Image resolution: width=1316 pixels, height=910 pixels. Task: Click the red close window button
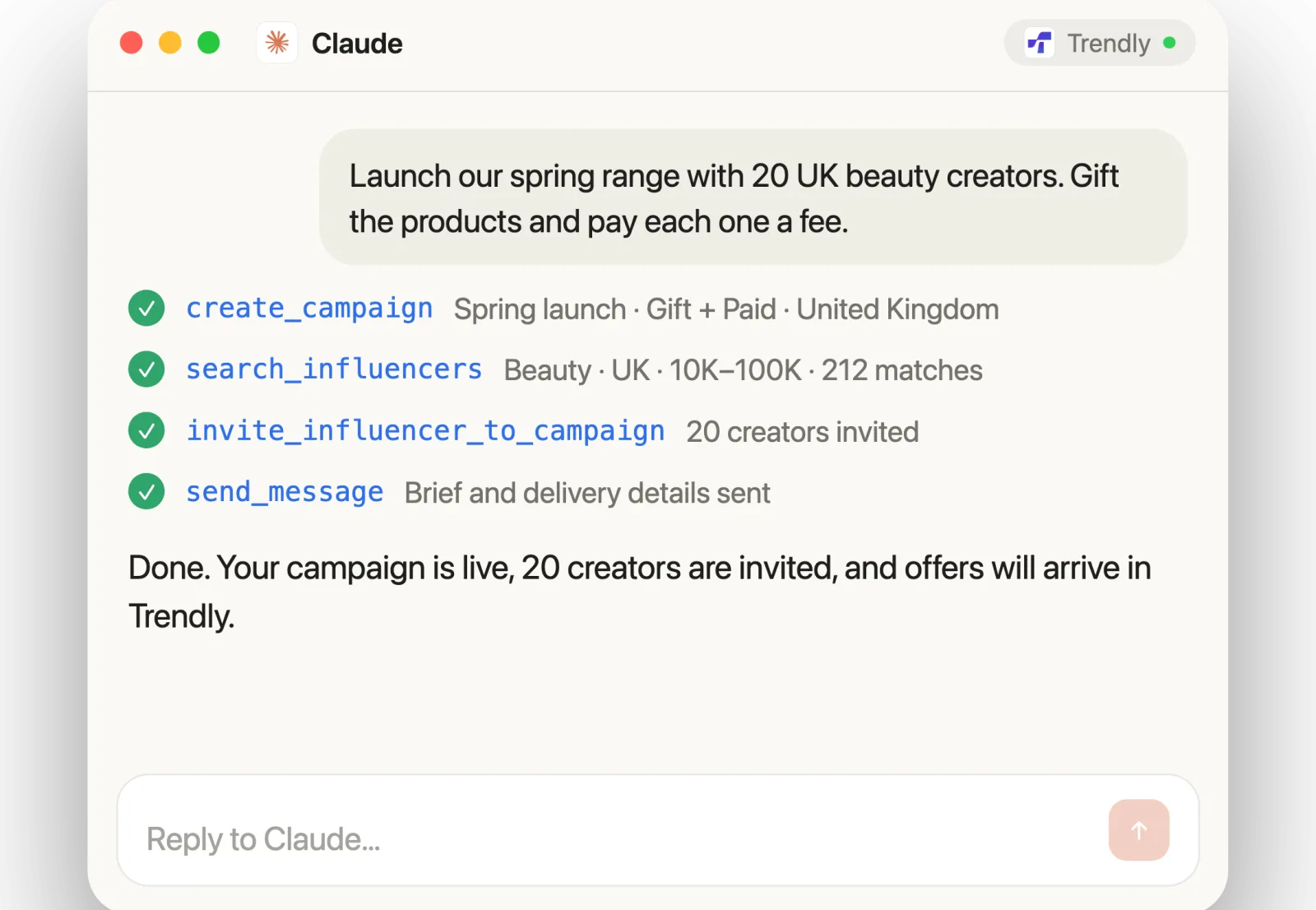(132, 43)
